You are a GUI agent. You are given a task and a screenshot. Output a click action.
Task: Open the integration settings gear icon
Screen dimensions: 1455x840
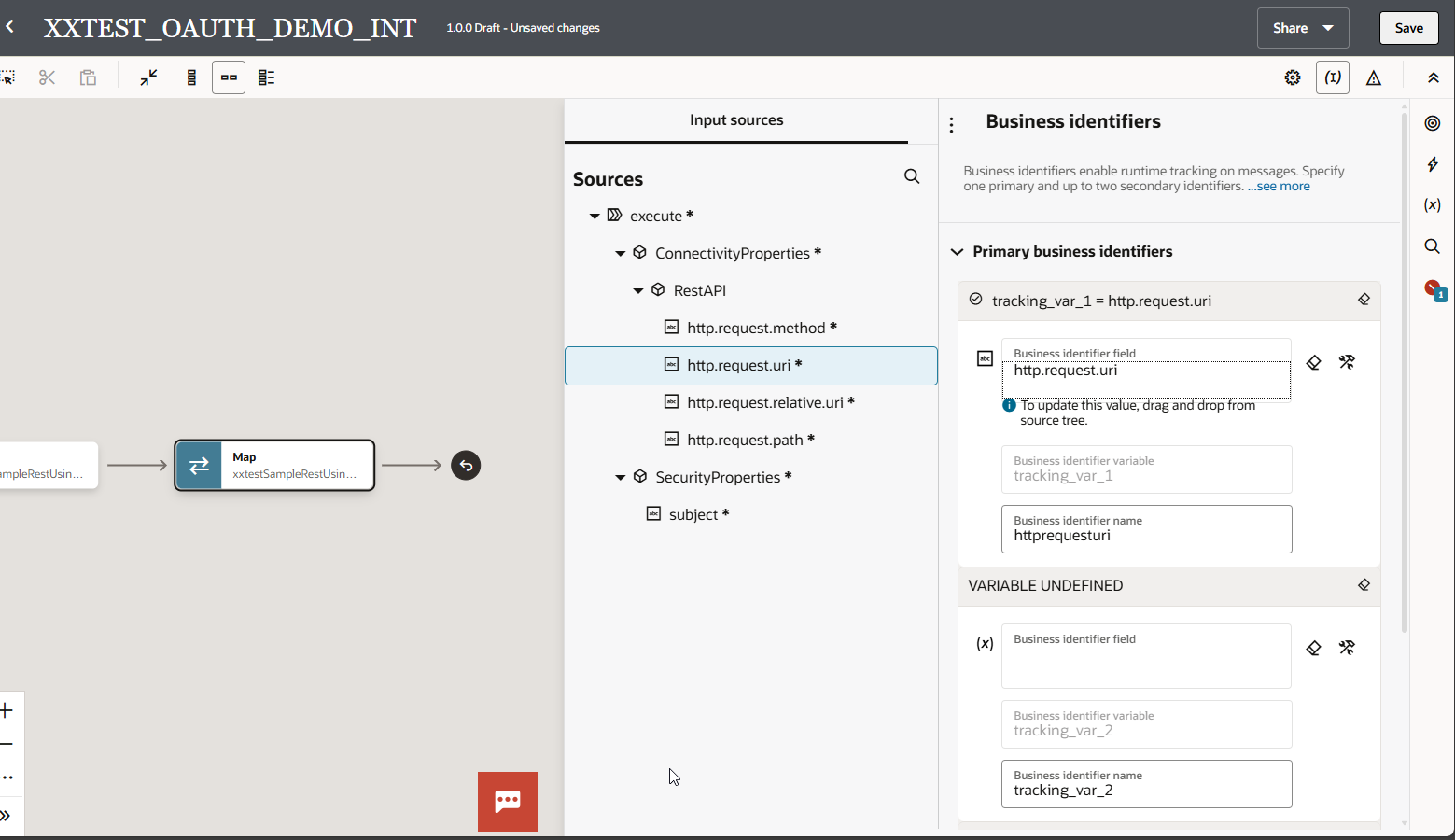tap(1293, 77)
